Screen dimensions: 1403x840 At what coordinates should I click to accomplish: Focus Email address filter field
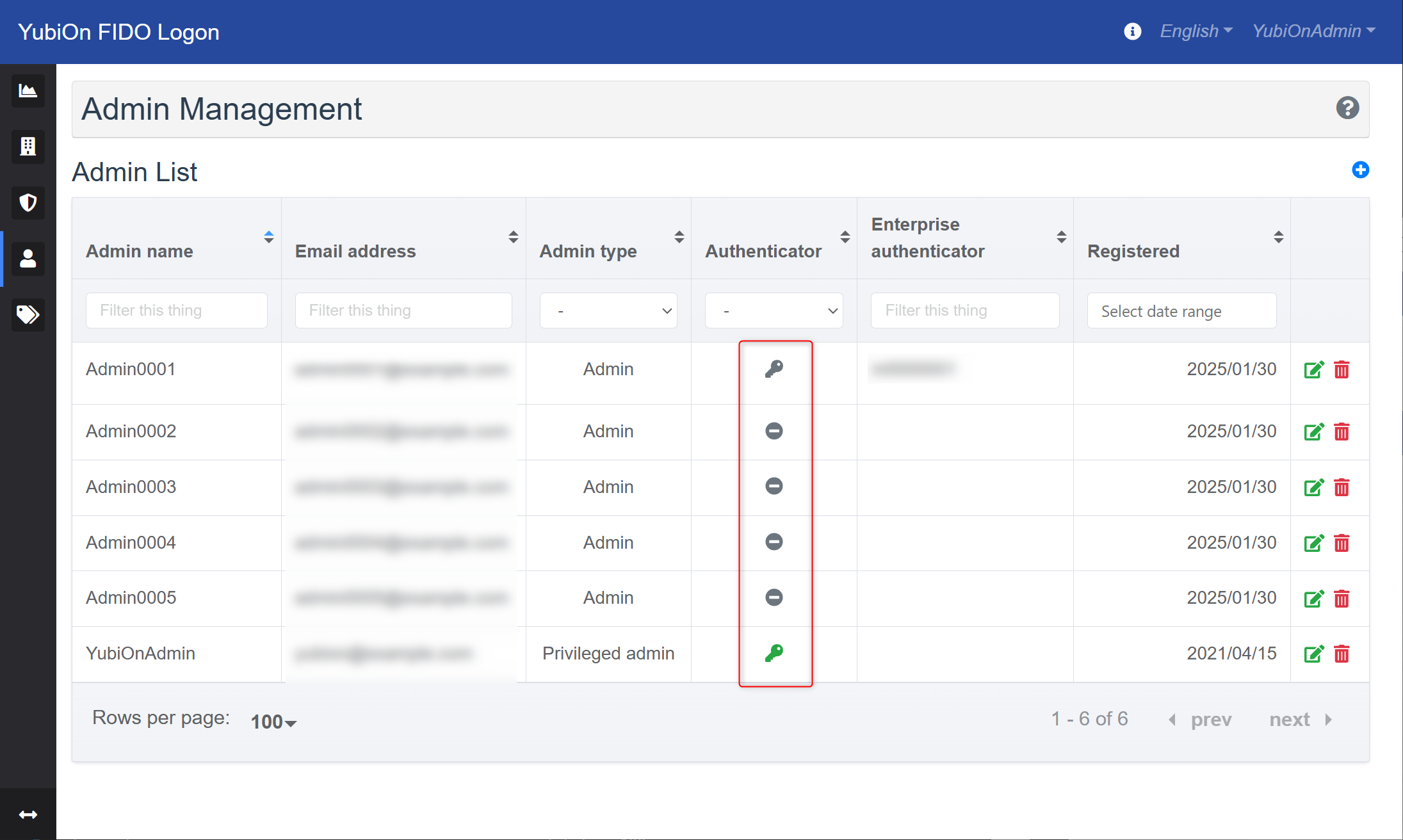tap(403, 311)
